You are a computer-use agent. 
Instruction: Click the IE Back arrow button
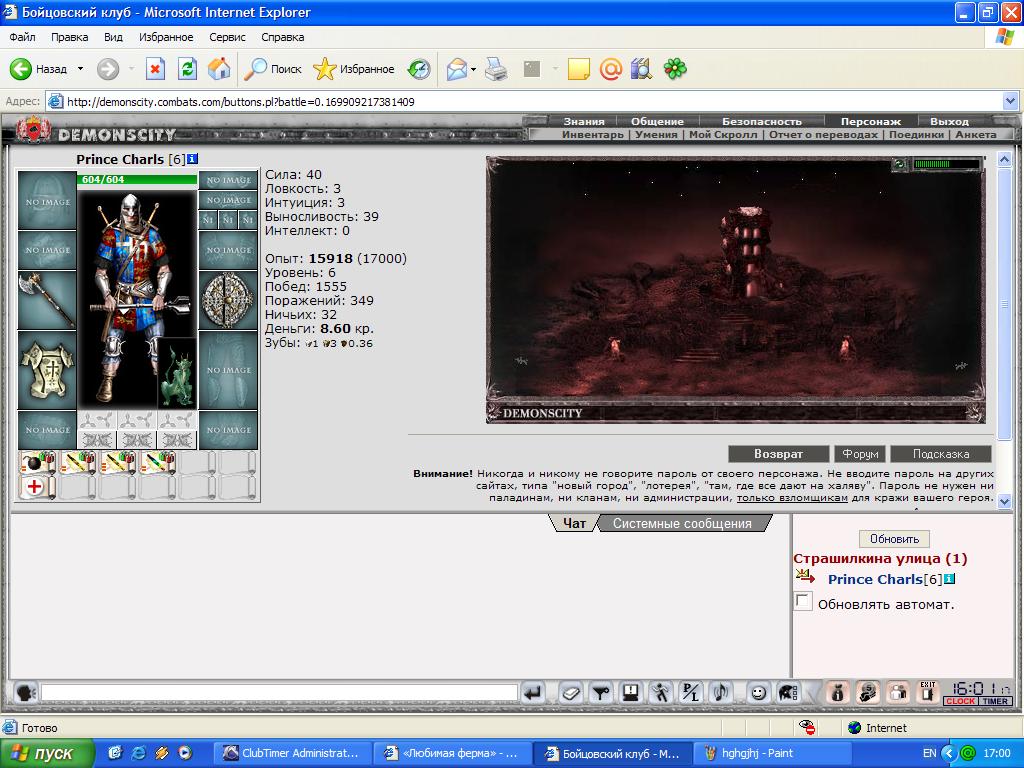[39, 69]
